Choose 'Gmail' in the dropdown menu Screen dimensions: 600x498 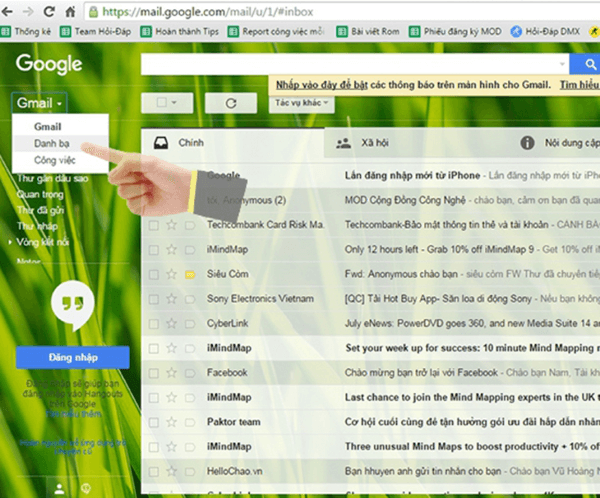[47, 127]
